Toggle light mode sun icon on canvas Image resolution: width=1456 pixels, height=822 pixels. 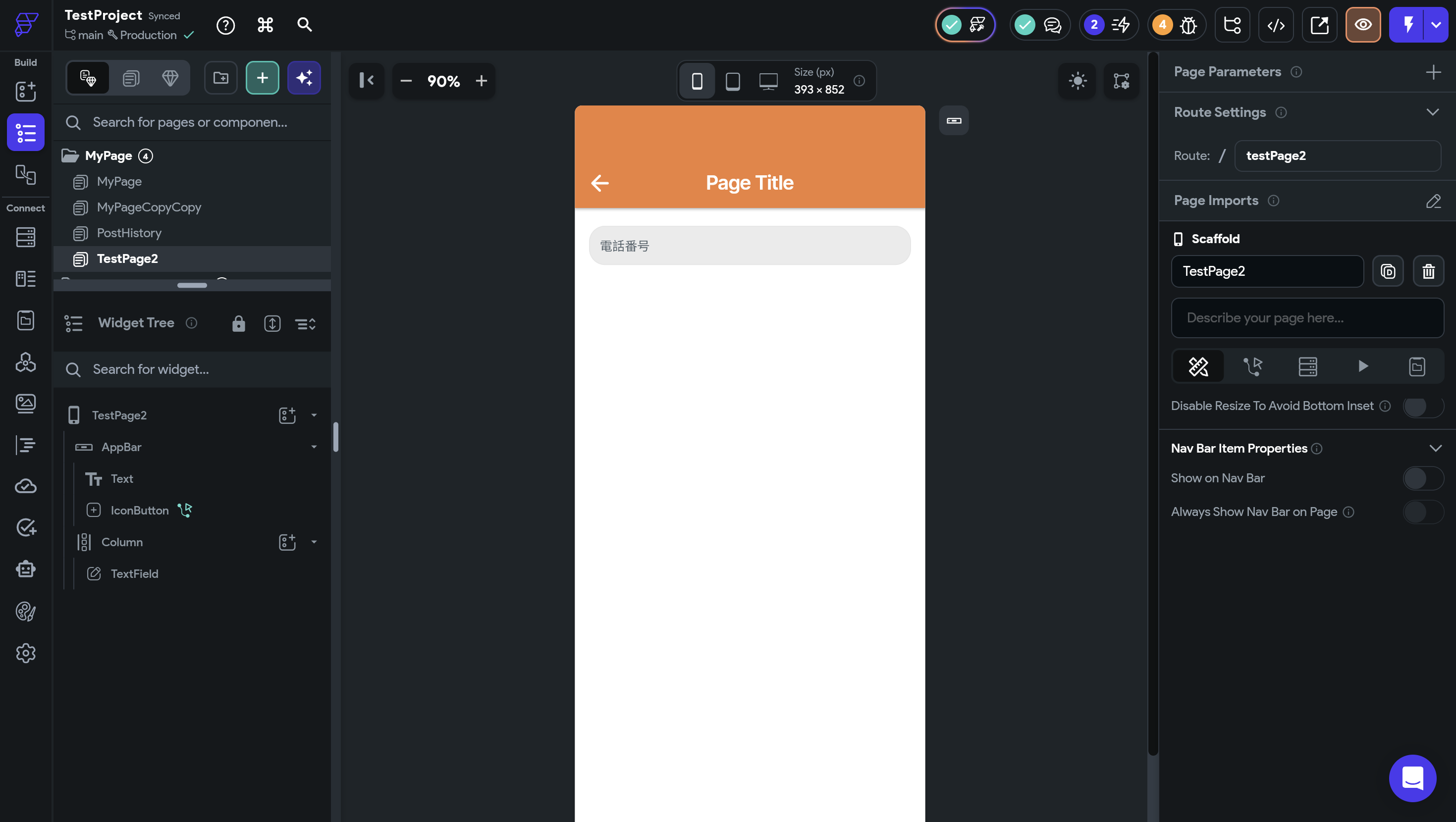point(1078,81)
